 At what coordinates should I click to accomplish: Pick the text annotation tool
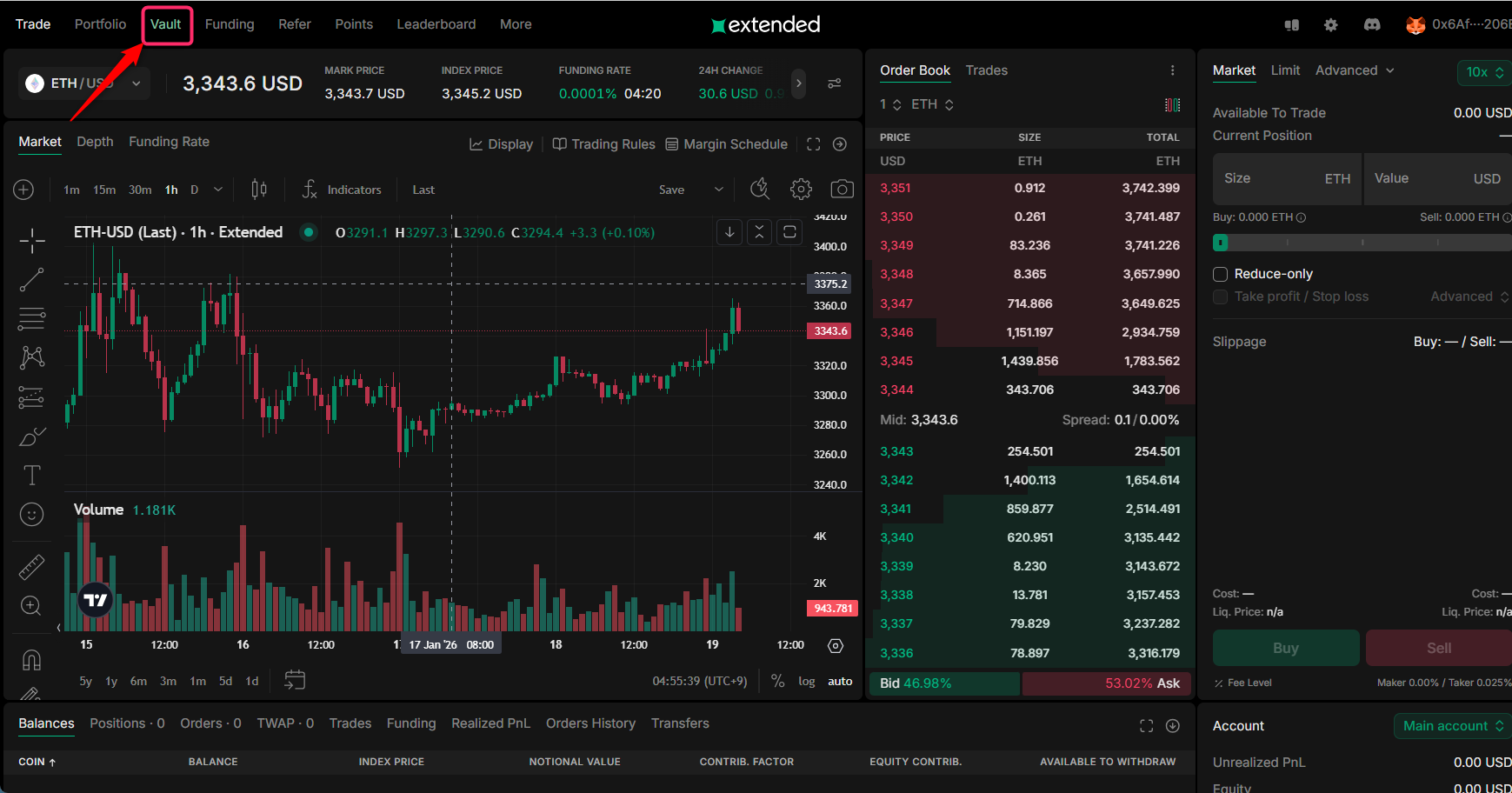tap(32, 475)
